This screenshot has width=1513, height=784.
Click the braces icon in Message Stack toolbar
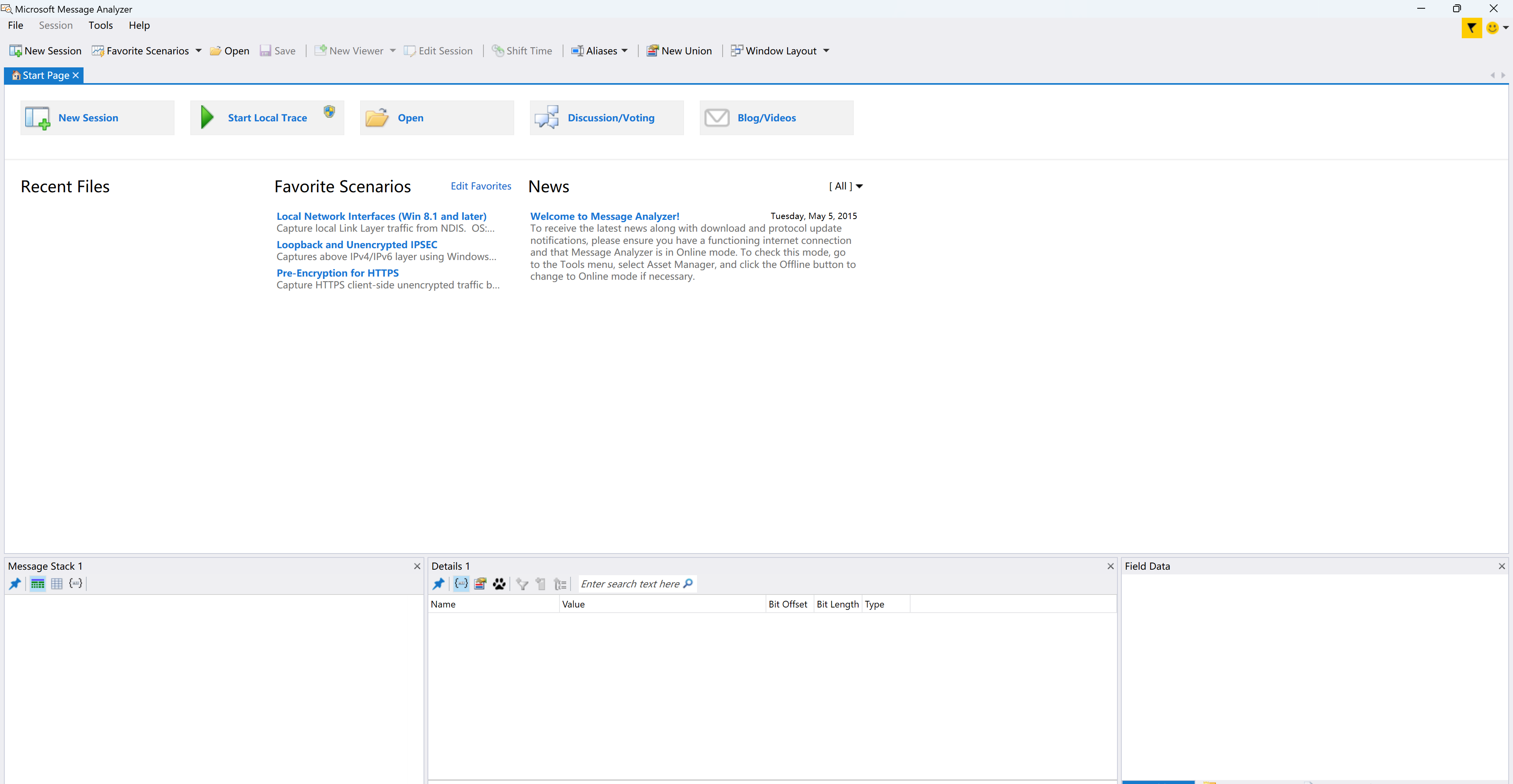point(76,583)
